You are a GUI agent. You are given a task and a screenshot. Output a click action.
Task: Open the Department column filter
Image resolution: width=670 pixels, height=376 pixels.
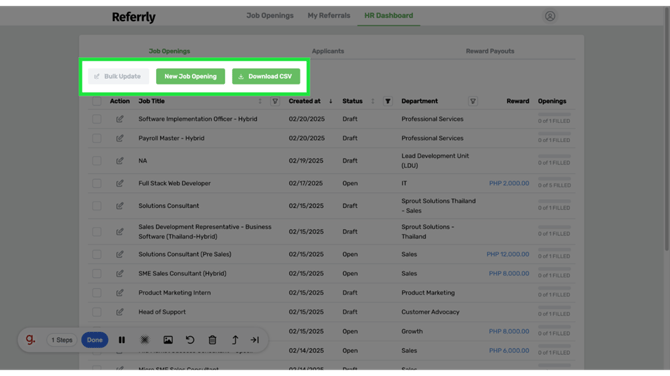tap(473, 101)
